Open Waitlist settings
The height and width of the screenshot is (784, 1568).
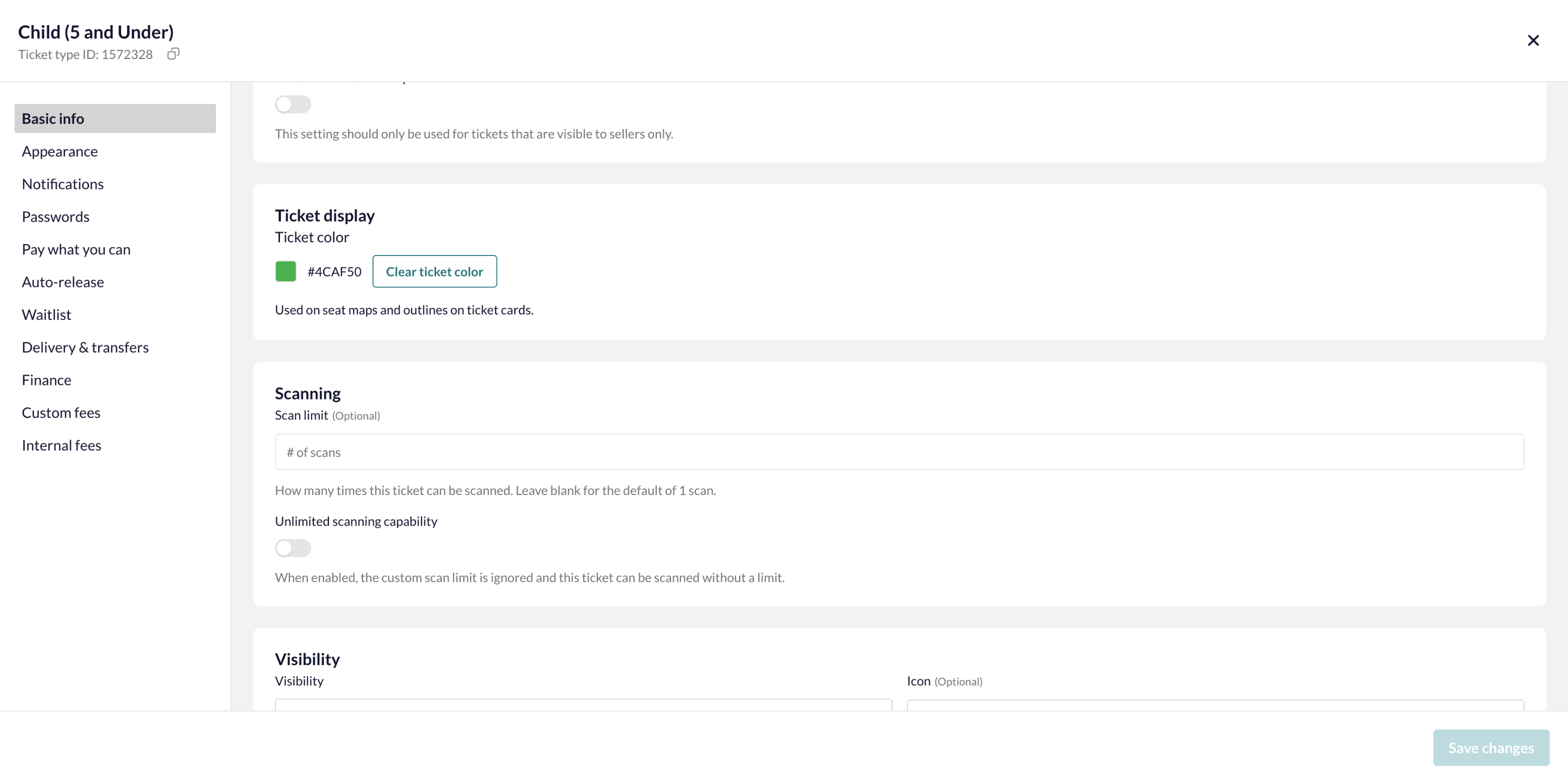(x=46, y=314)
